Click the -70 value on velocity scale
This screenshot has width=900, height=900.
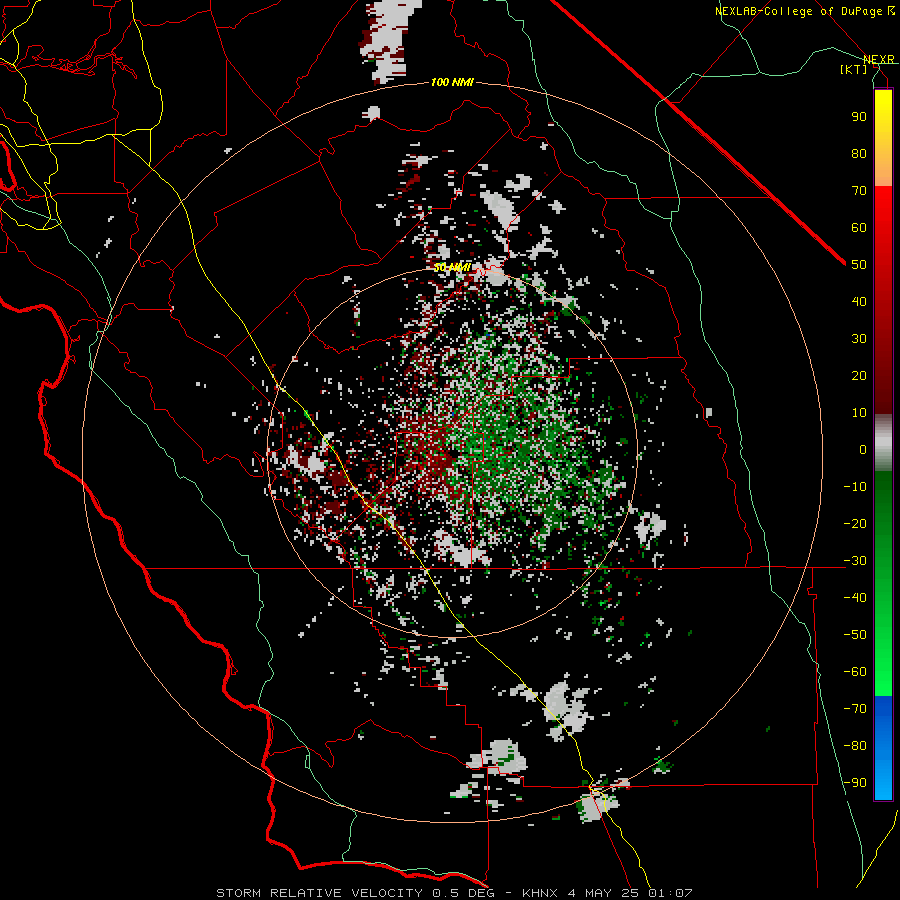pyautogui.click(x=855, y=709)
